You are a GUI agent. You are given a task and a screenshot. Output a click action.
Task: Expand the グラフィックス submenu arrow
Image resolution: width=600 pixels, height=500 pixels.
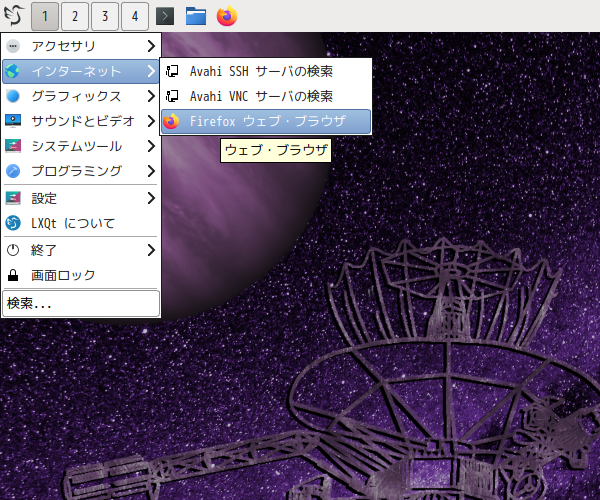tap(151, 96)
